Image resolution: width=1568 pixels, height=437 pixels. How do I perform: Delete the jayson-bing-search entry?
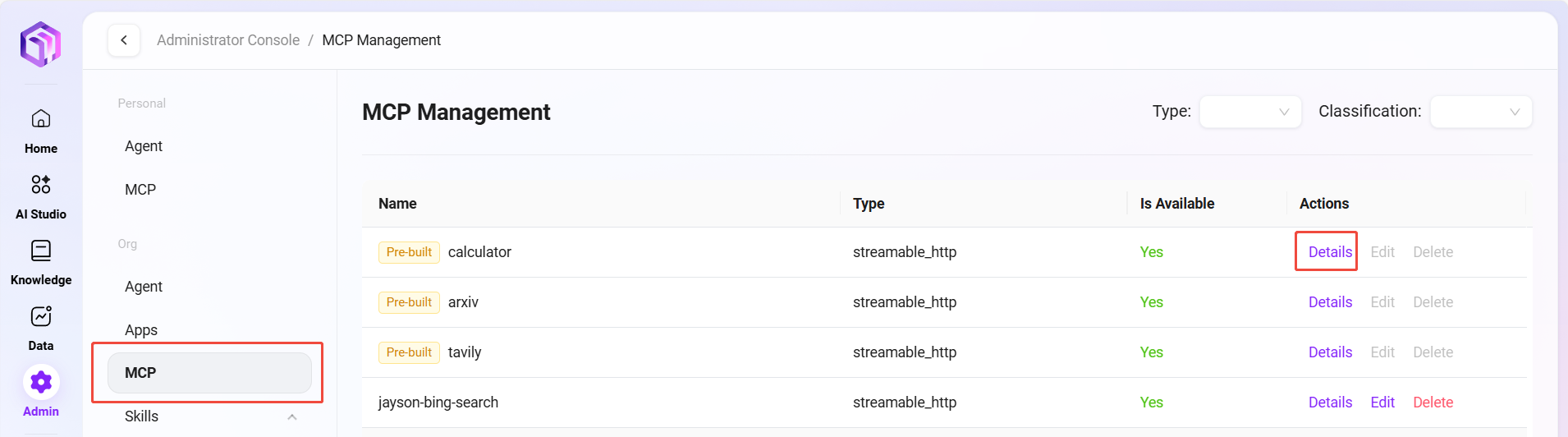(1433, 402)
